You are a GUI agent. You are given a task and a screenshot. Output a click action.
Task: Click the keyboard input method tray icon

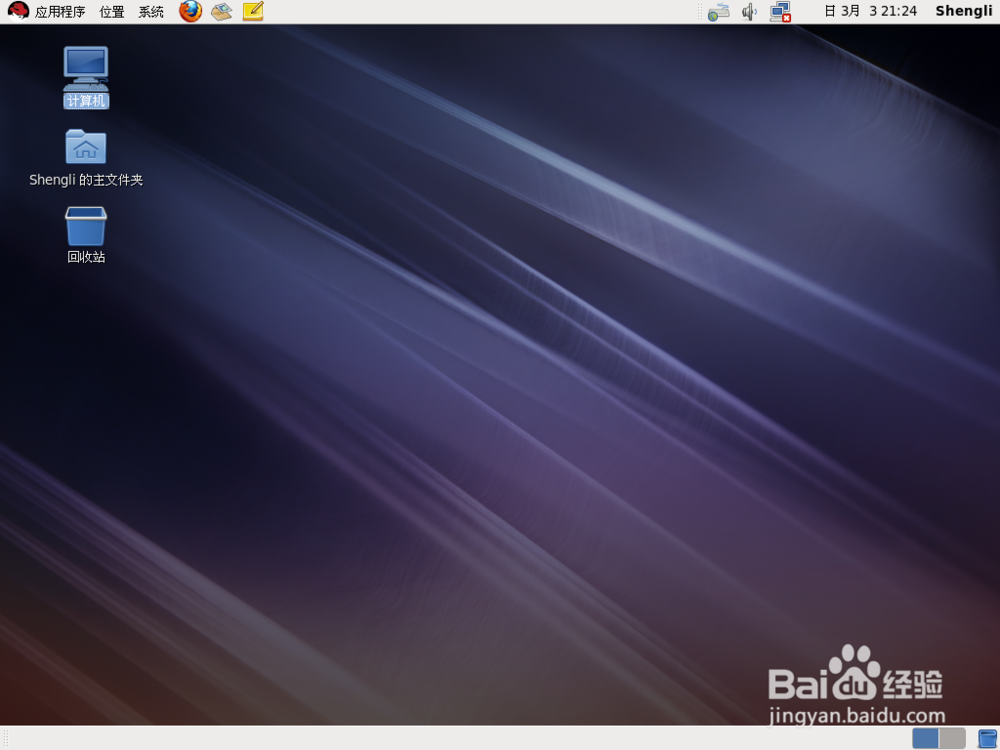pyautogui.click(x=718, y=11)
